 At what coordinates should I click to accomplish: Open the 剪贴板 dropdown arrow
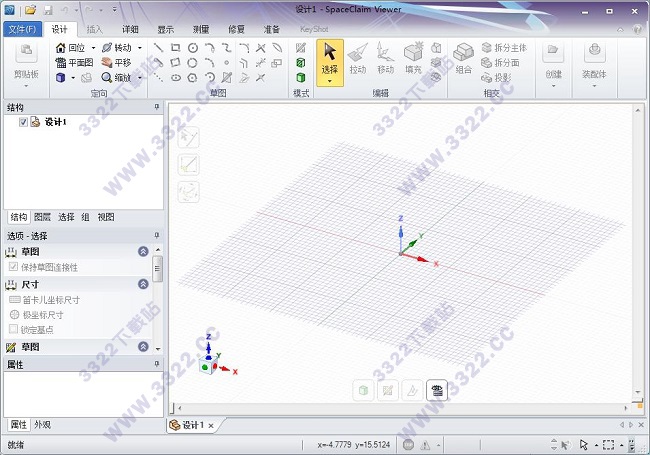click(x=26, y=86)
